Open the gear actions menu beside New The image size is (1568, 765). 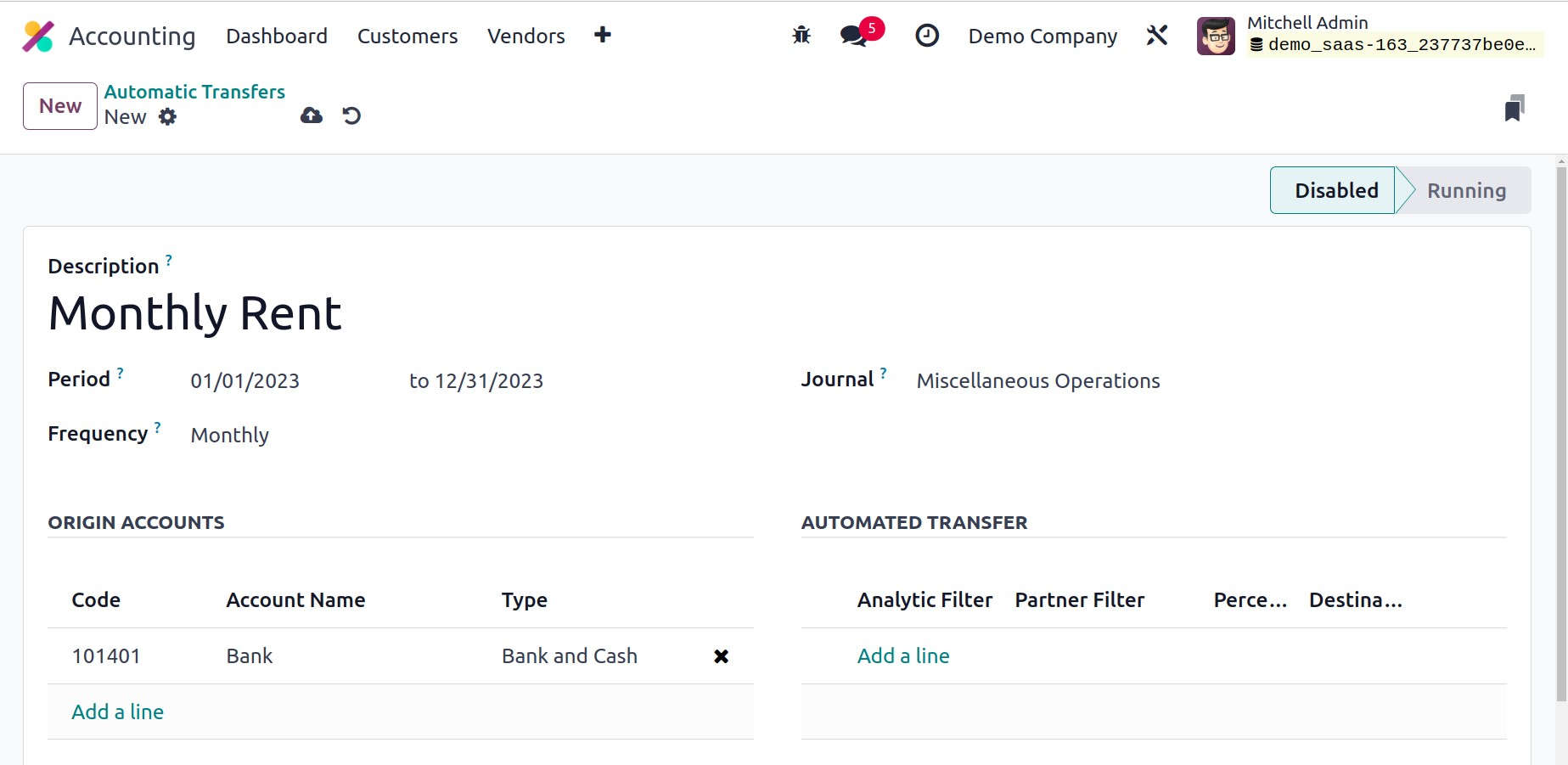[x=168, y=117]
